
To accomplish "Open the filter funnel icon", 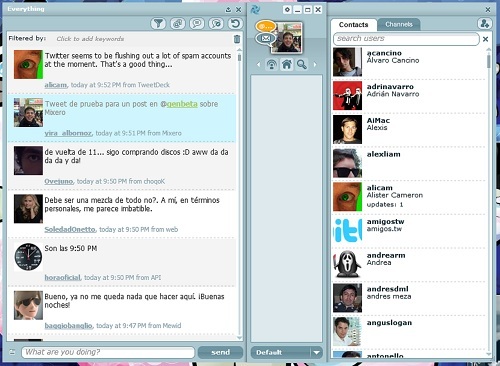I will [x=158, y=23].
